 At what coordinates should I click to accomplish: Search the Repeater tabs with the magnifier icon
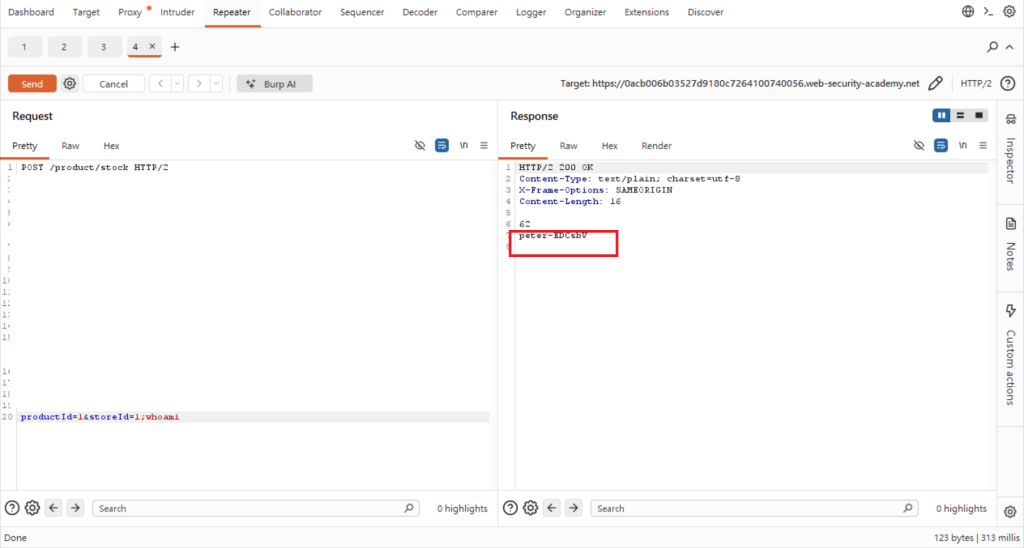pos(992,47)
